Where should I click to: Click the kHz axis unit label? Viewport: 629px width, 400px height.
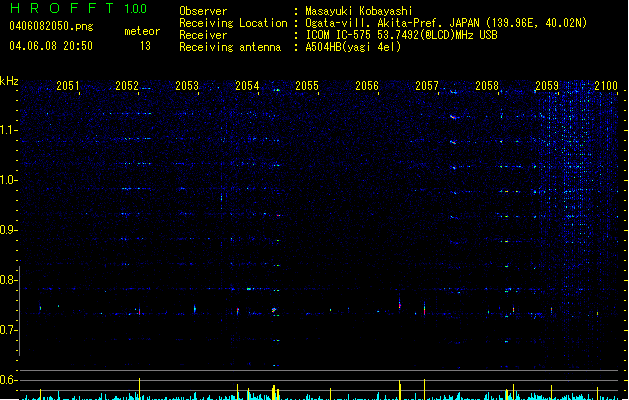pyautogui.click(x=9, y=81)
